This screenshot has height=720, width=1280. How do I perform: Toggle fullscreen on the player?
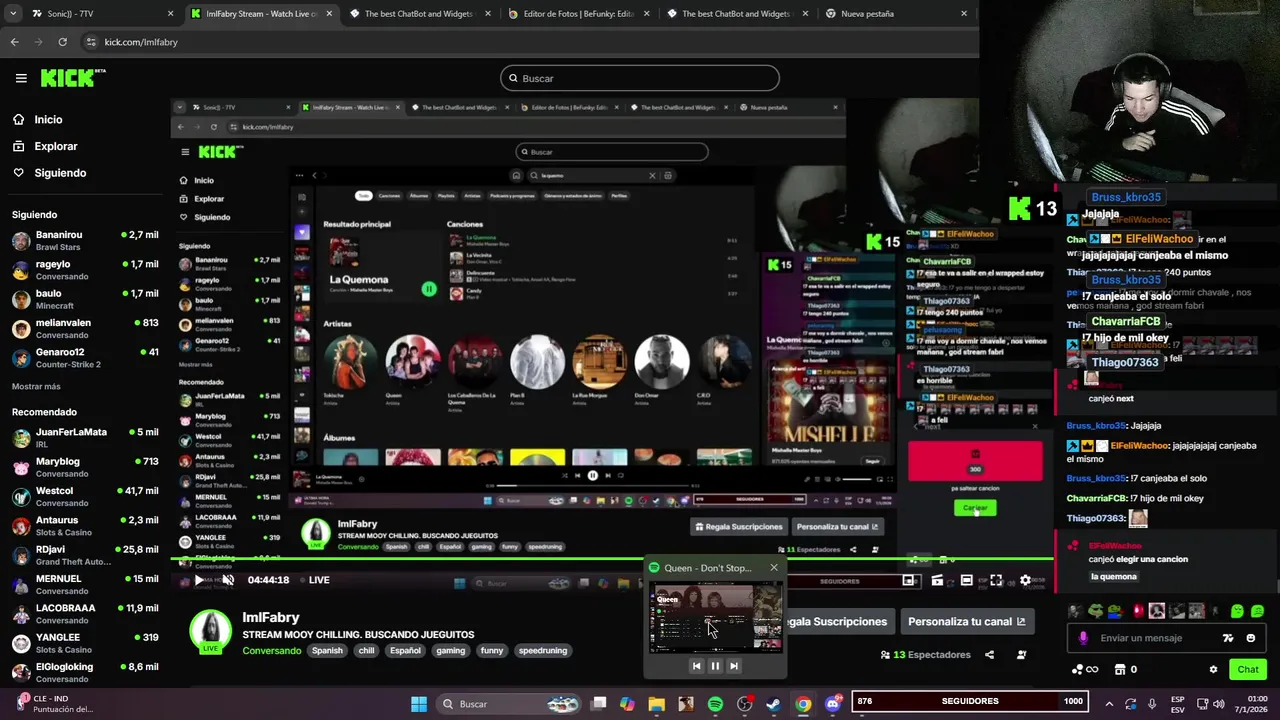[996, 580]
